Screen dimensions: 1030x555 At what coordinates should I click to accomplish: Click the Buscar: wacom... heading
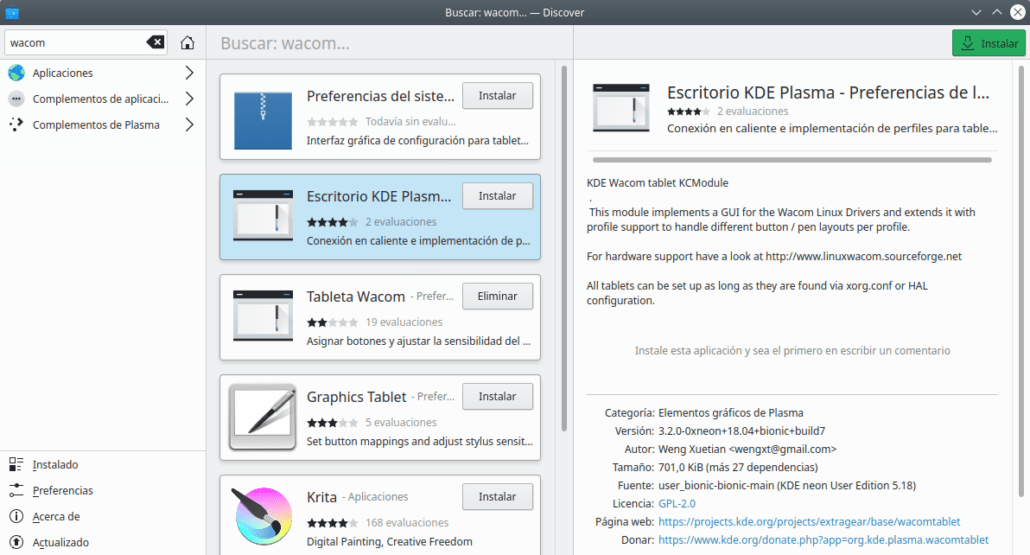[285, 43]
